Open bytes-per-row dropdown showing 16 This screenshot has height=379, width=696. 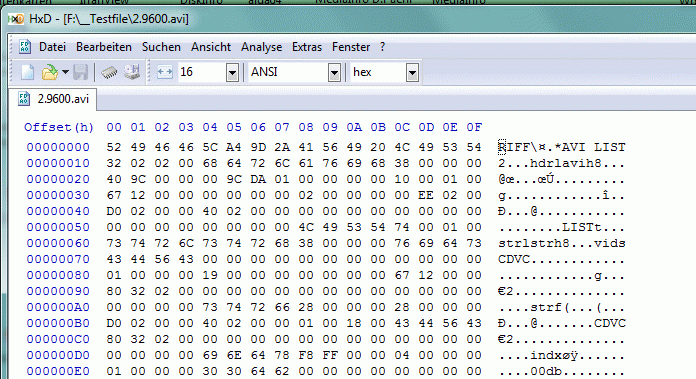point(232,72)
